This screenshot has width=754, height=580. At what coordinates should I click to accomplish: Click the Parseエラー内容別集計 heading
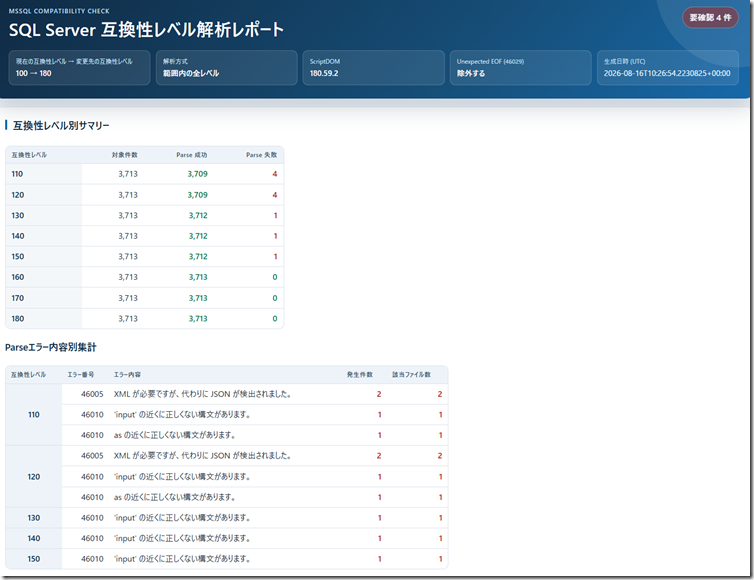click(x=50, y=347)
